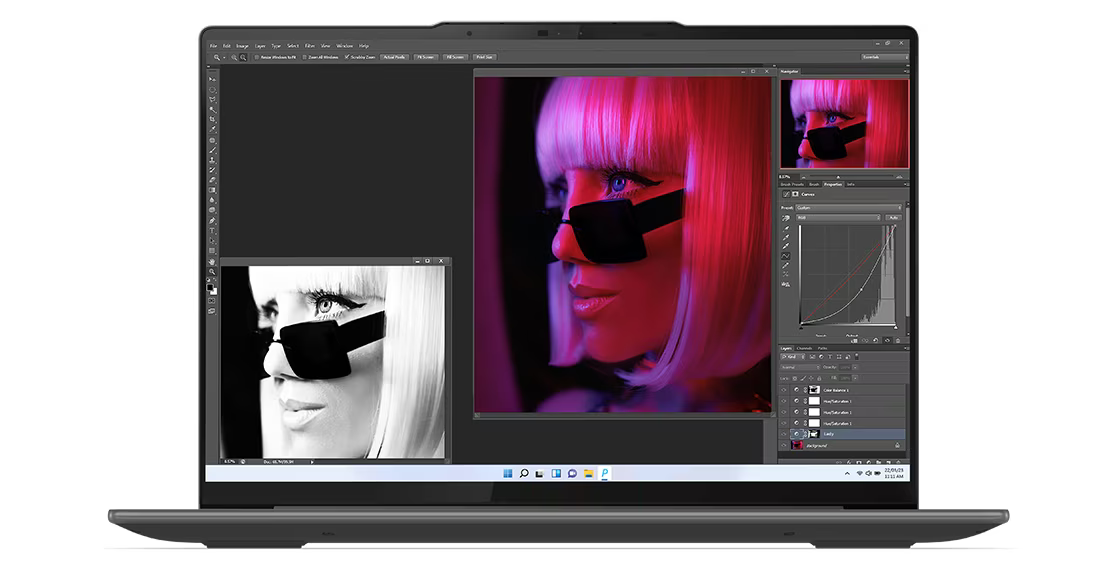1116x567 pixels.
Task: Switch to the Channels tab
Action: click(x=805, y=348)
